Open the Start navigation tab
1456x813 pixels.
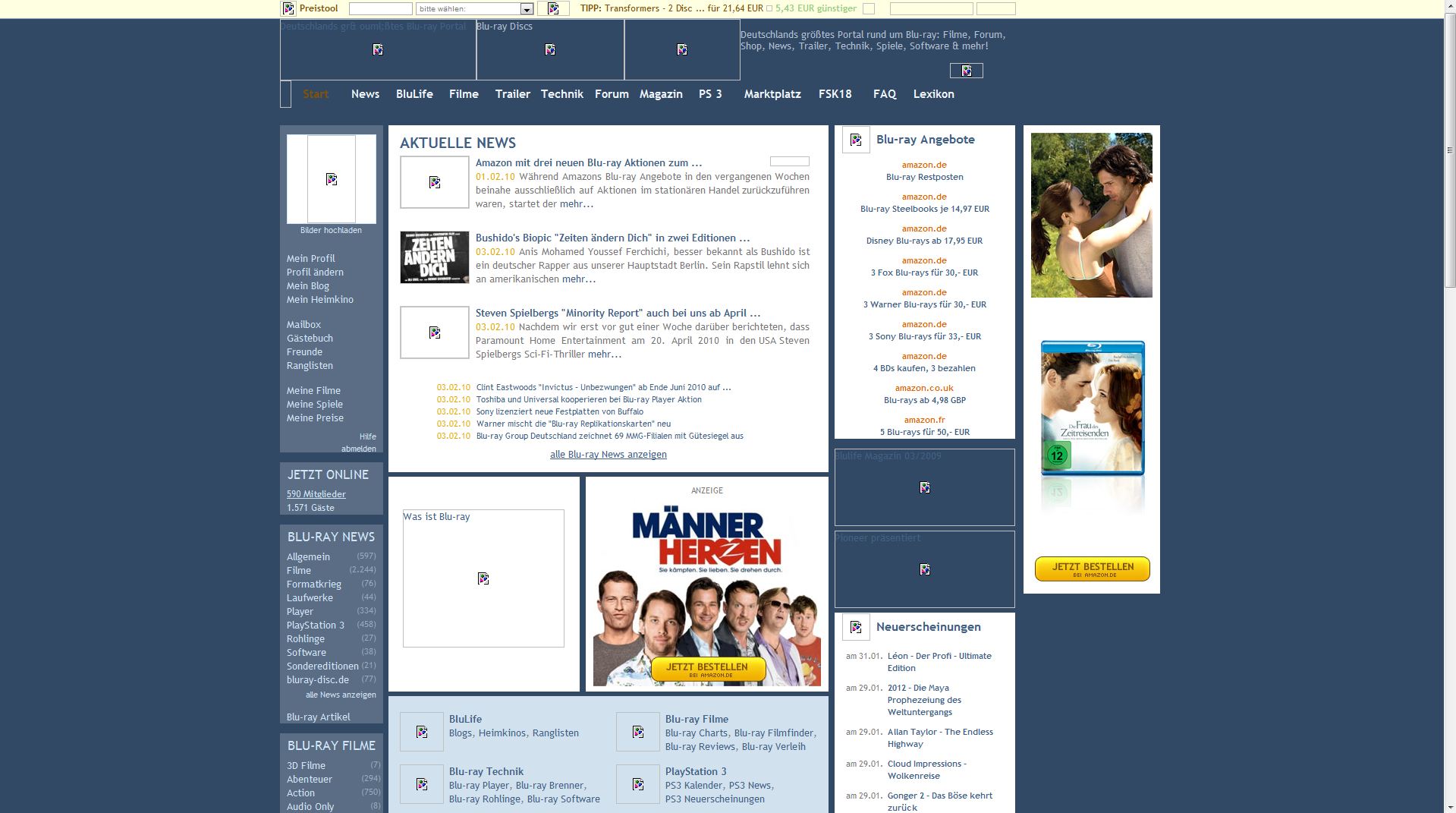coord(316,94)
